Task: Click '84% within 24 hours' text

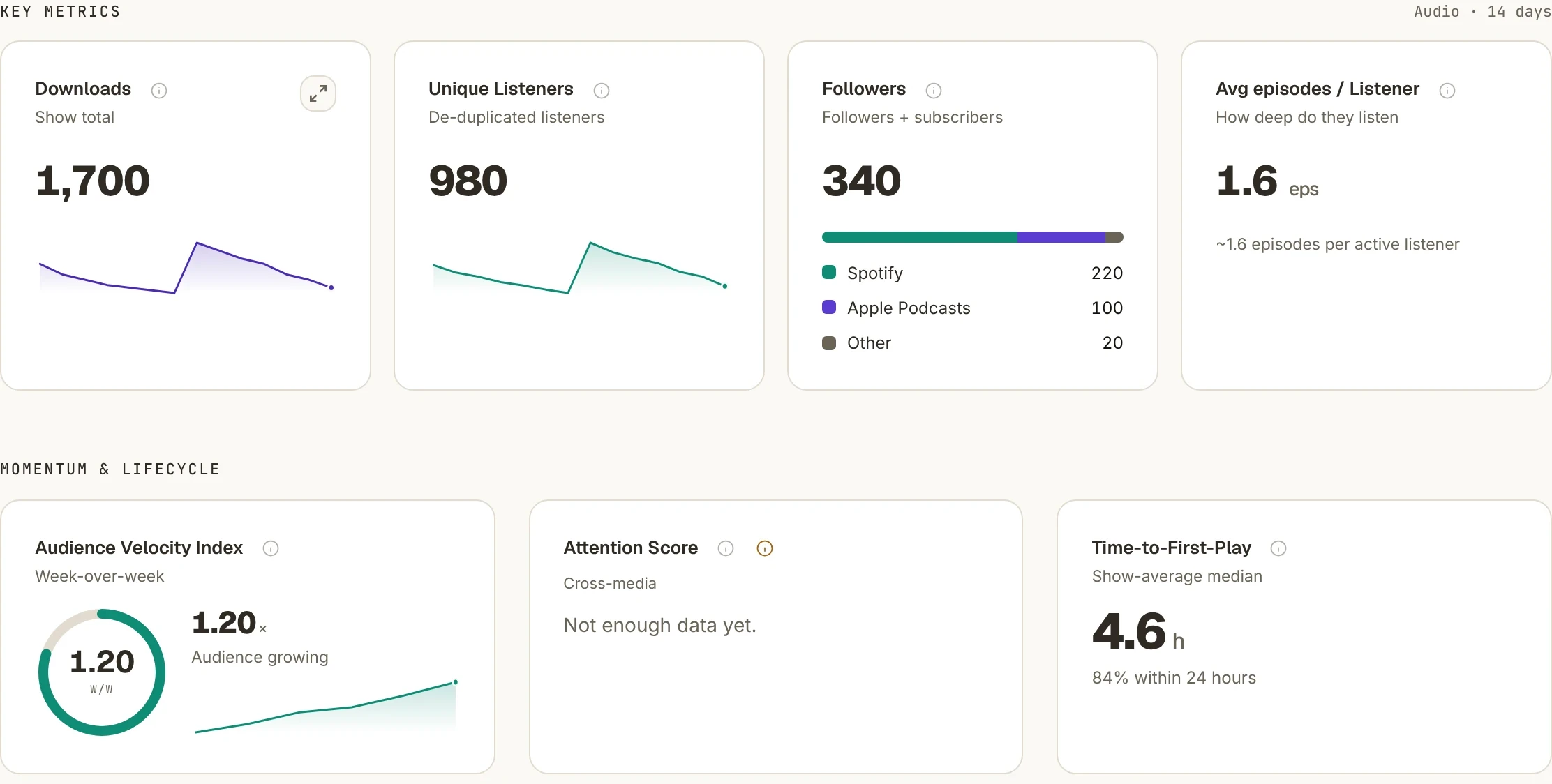Action: 1174,677
